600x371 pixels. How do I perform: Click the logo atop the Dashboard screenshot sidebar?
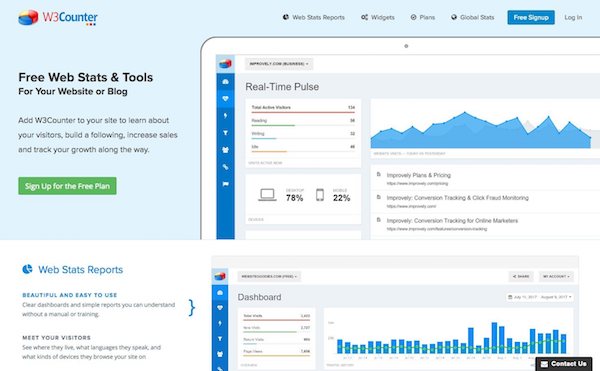click(220, 276)
